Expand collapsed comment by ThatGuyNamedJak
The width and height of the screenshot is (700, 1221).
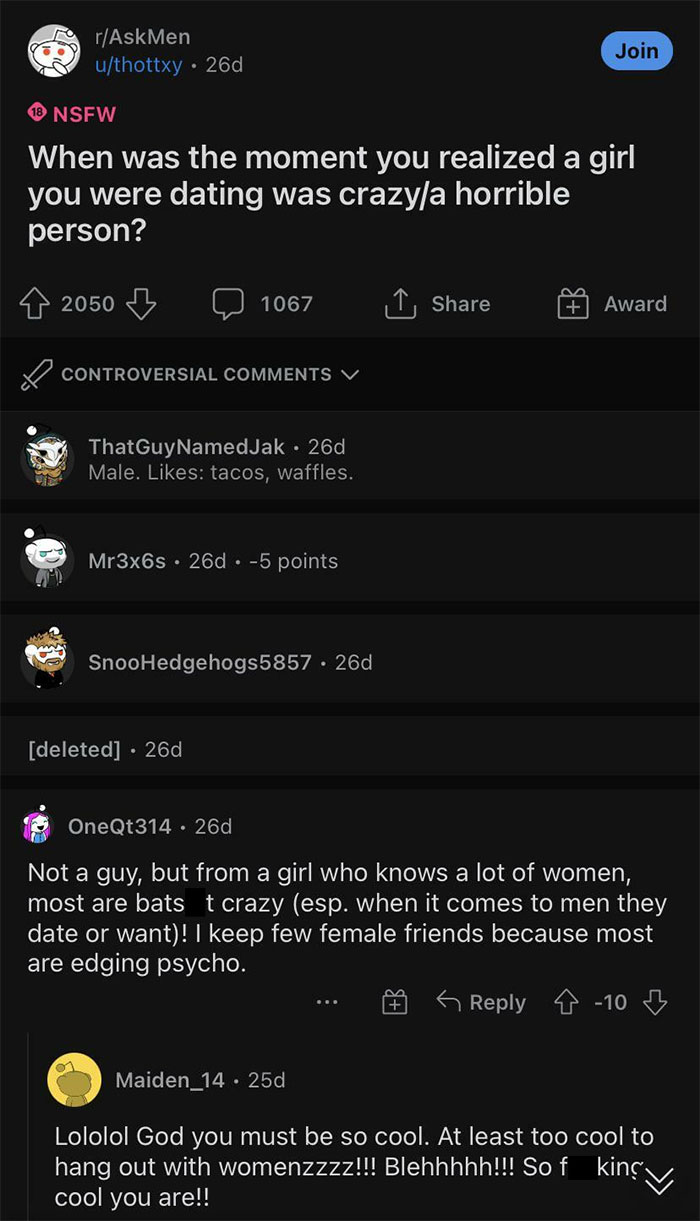pos(186,447)
